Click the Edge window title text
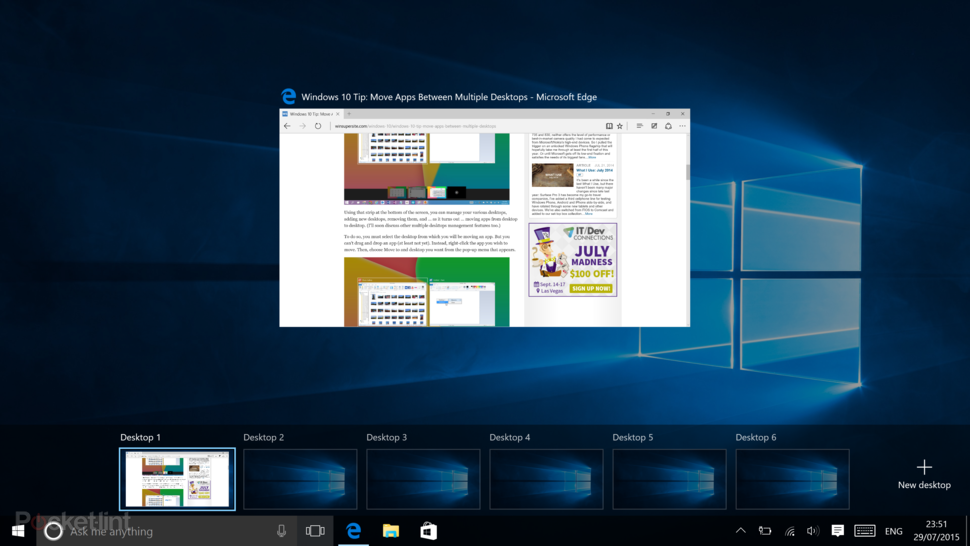 [x=449, y=96]
